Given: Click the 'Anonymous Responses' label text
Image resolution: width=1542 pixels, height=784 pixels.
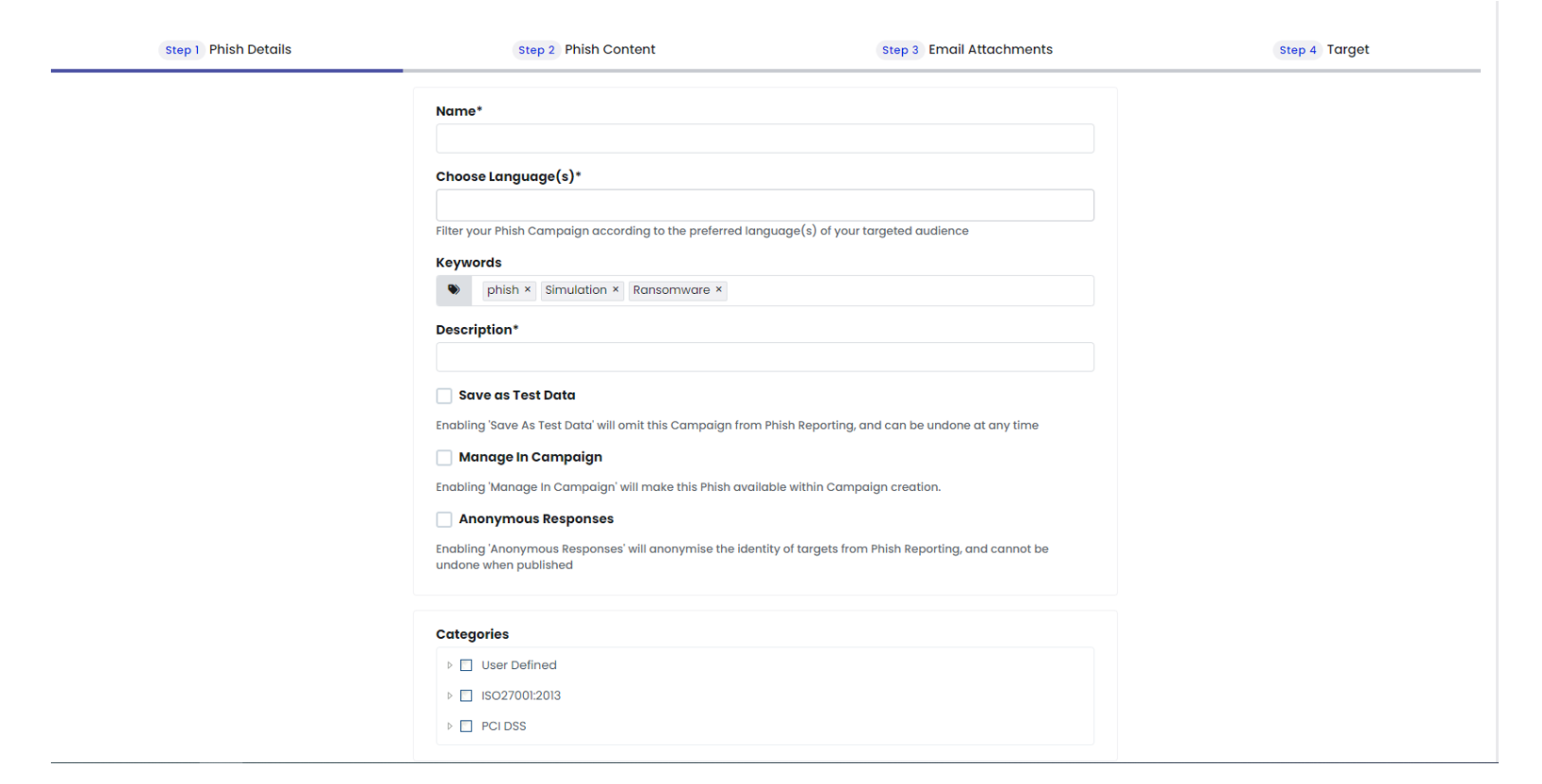Looking at the screenshot, I should point(535,519).
